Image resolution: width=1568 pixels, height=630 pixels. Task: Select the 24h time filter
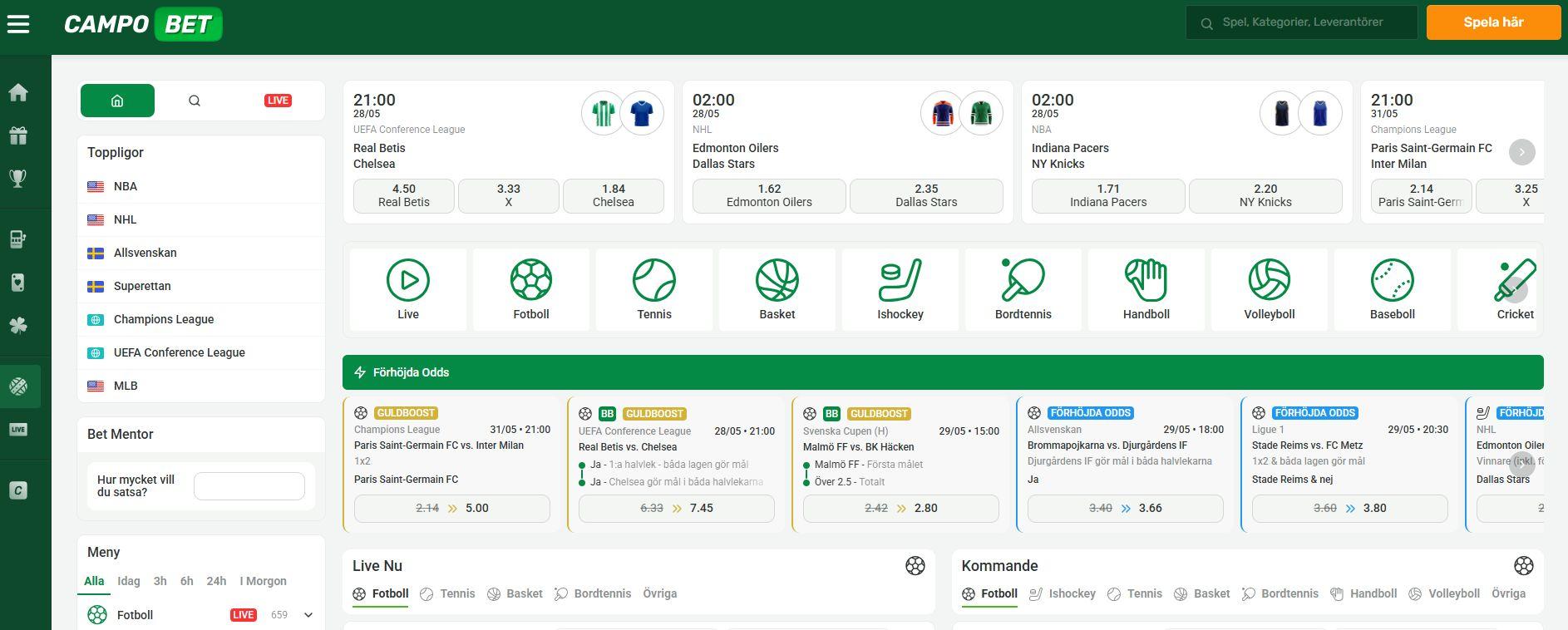tap(216, 581)
